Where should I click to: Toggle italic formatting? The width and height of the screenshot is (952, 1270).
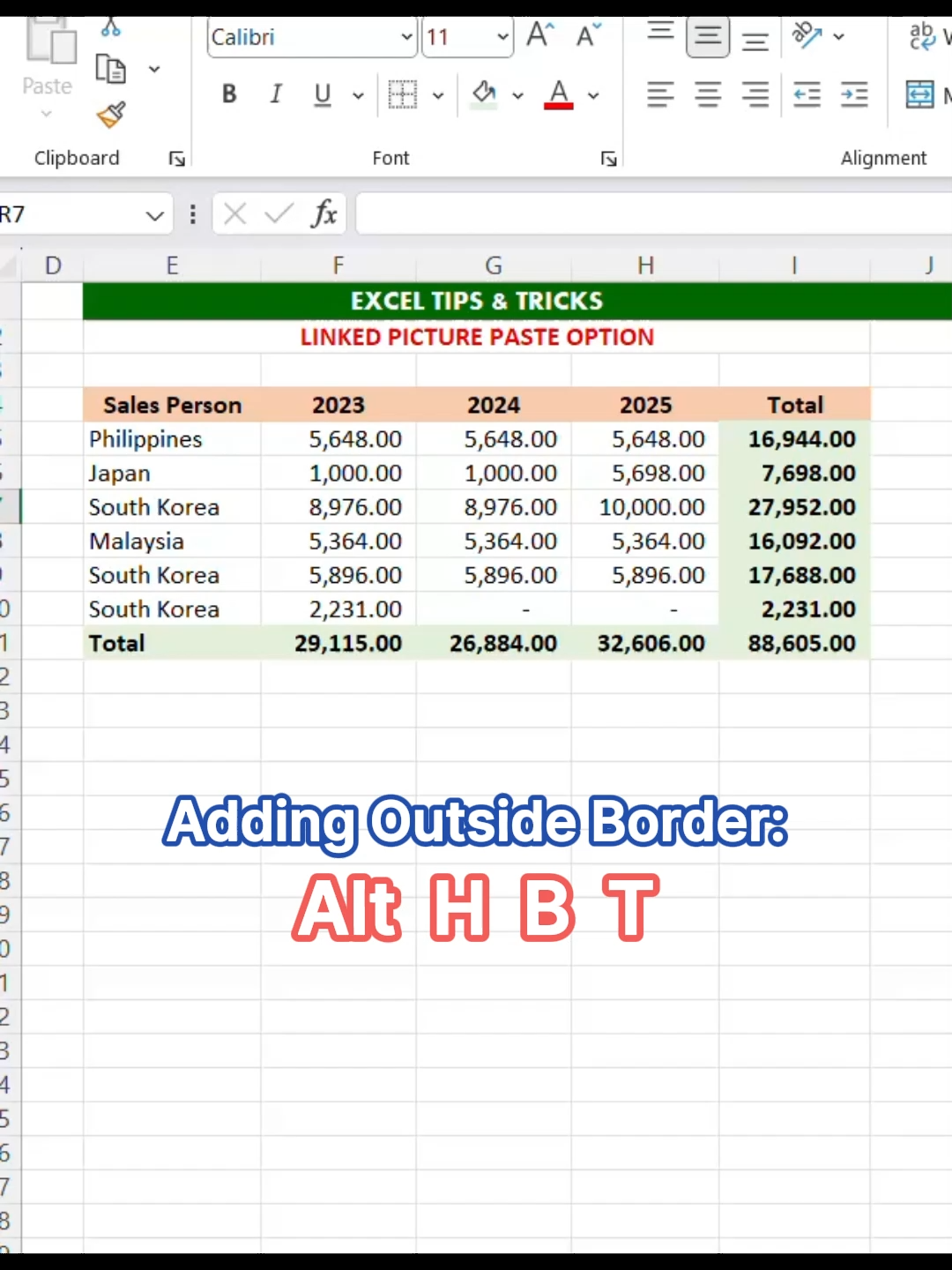[x=275, y=94]
